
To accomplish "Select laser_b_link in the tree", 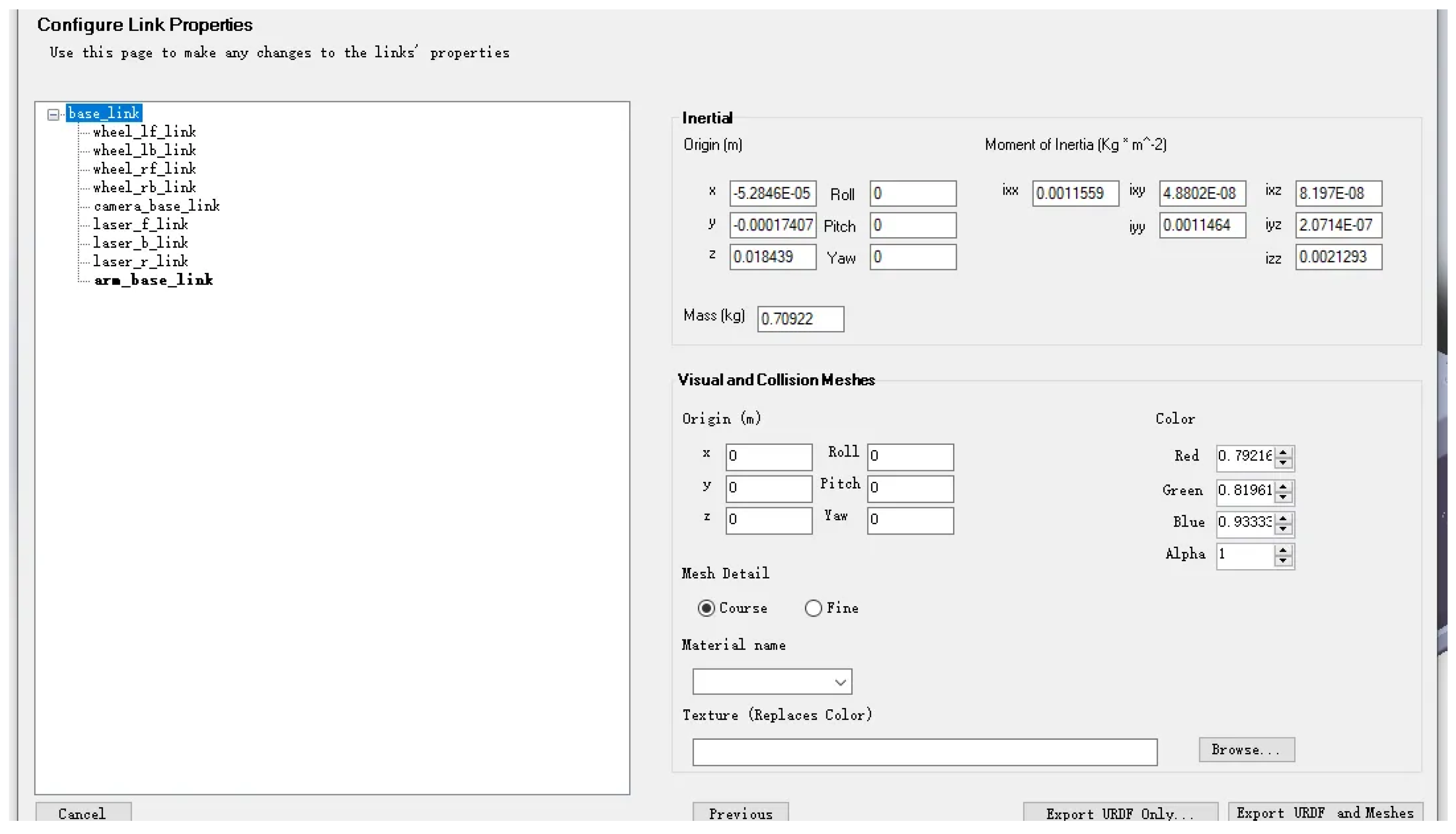I will coord(140,243).
